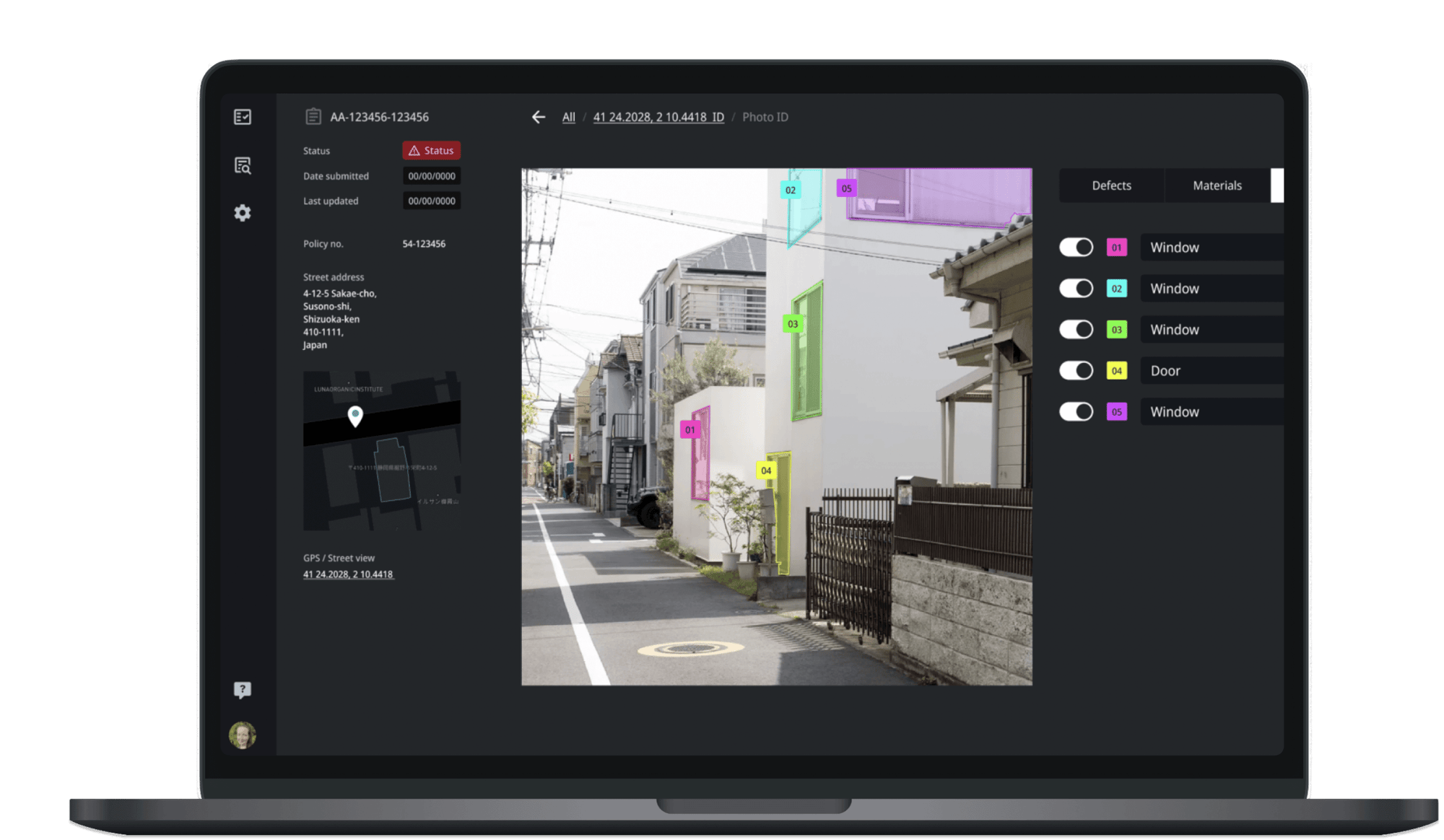
Task: Open the checklist tasks icon in sidebar
Action: 243,117
